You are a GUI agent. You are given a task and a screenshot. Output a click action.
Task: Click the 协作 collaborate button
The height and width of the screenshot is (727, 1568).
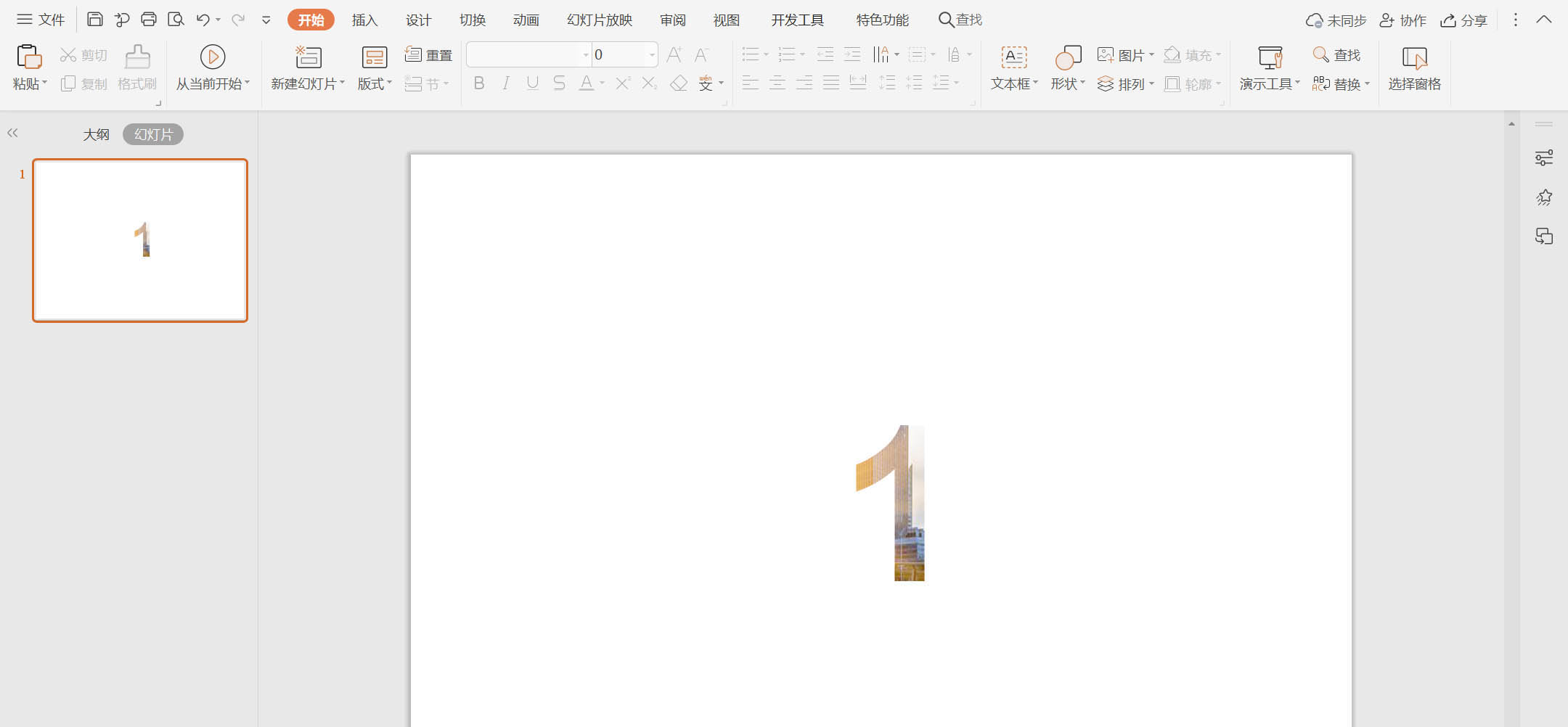[x=1402, y=20]
